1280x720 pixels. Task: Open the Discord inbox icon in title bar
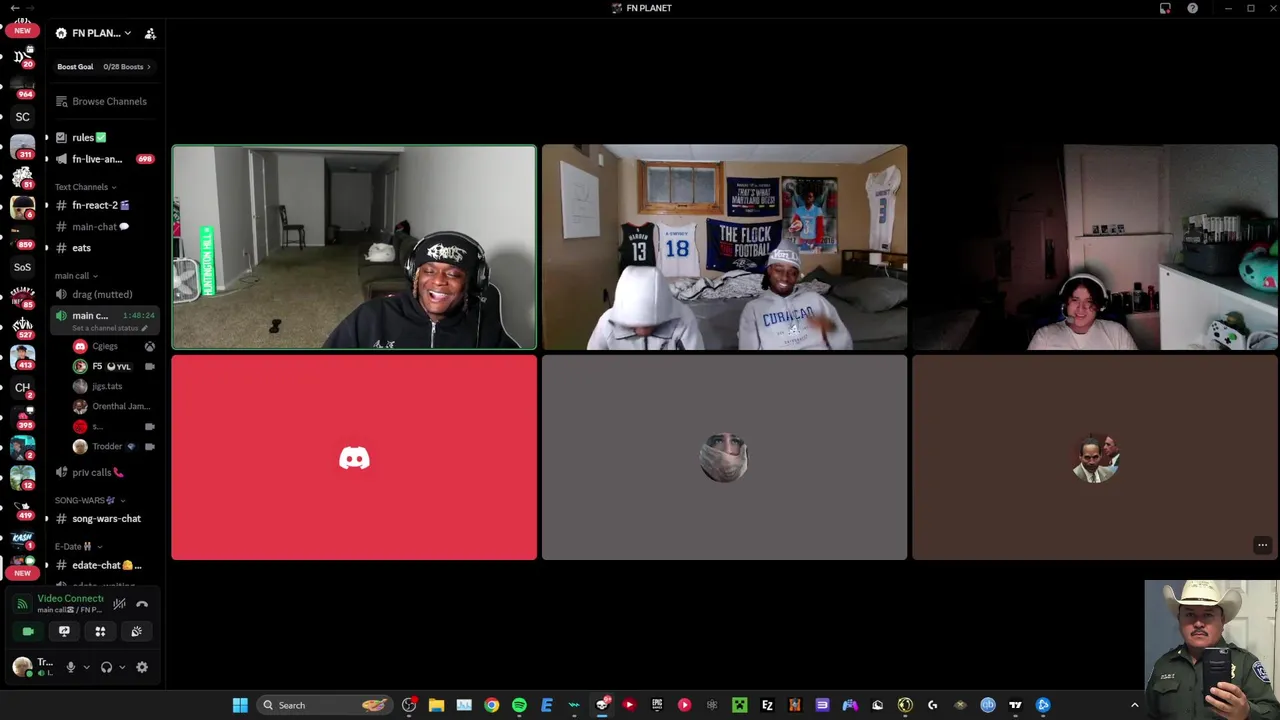[x=1165, y=8]
